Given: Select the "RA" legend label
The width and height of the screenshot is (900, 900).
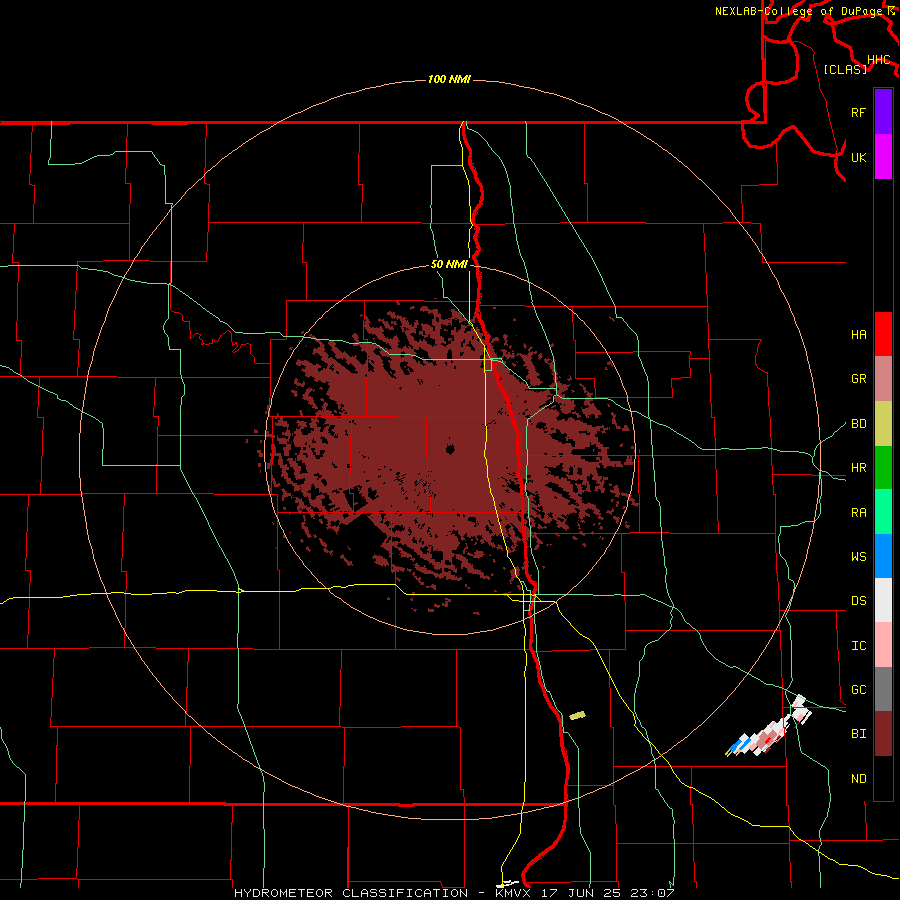Looking at the screenshot, I should tap(858, 513).
